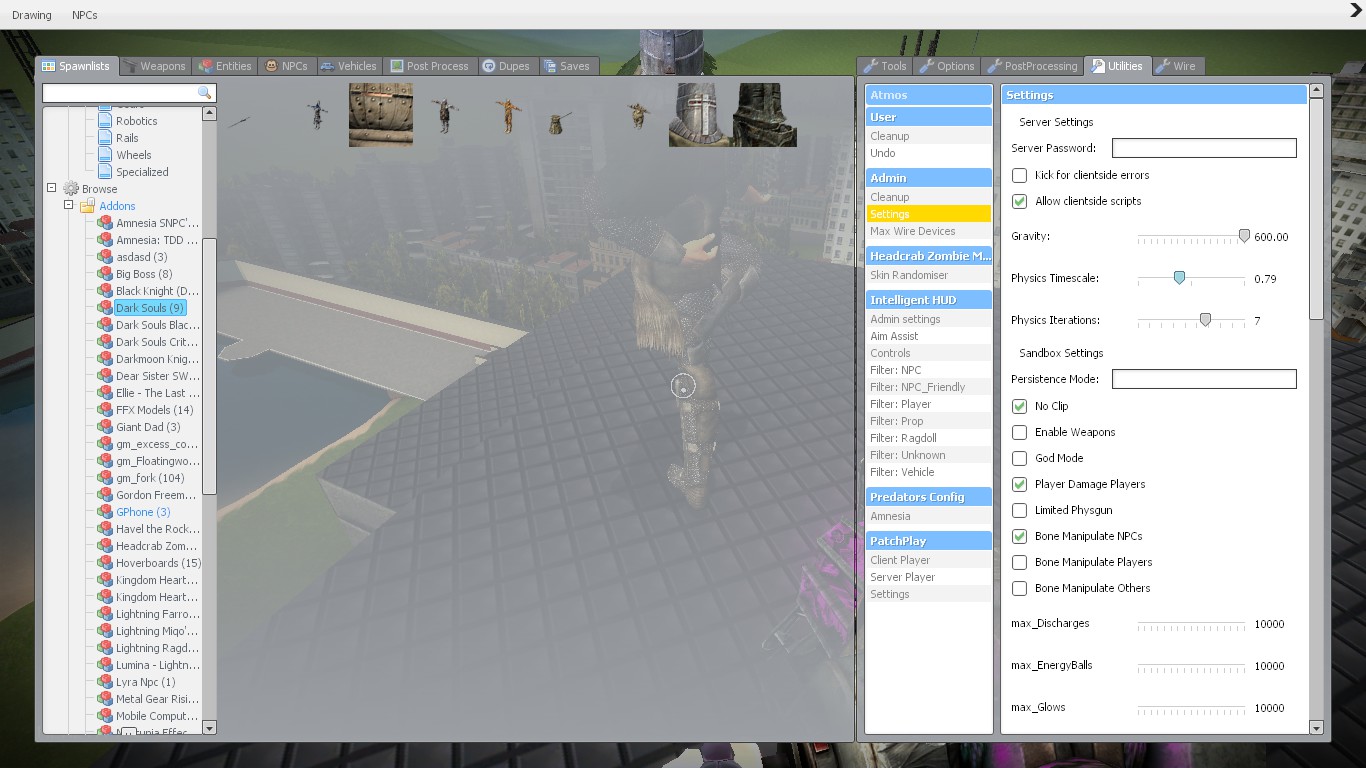The image size is (1366, 768).
Task: Disable Allow clientside scripts checkbox
Action: coord(1019,201)
